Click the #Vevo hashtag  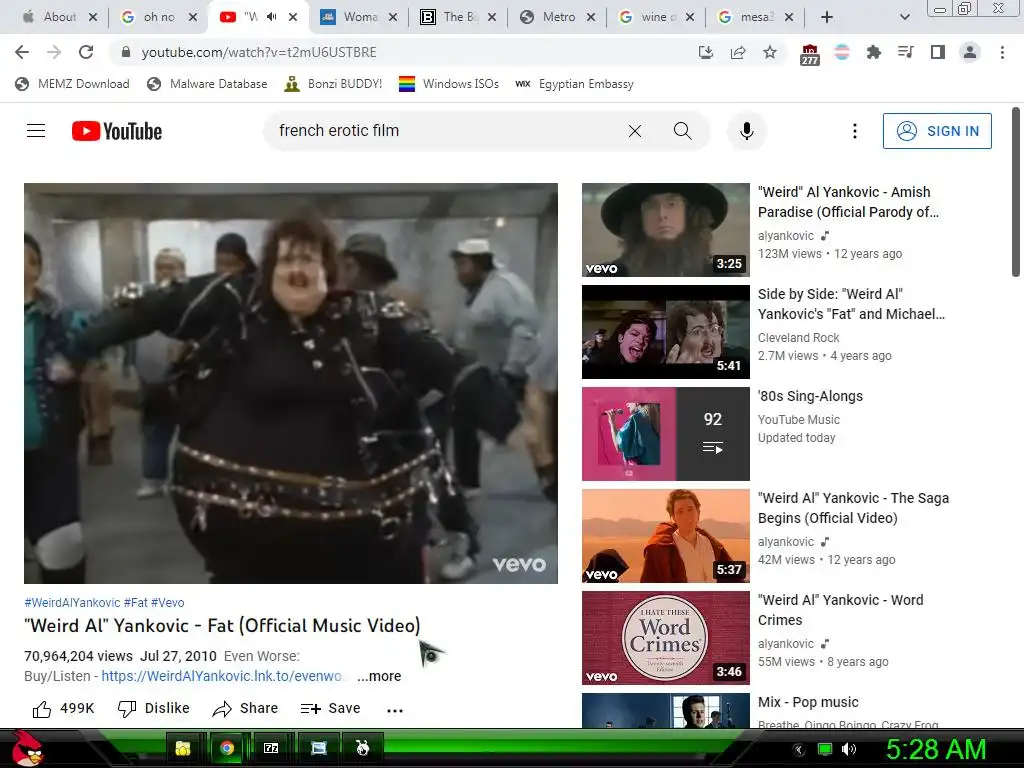(x=168, y=603)
